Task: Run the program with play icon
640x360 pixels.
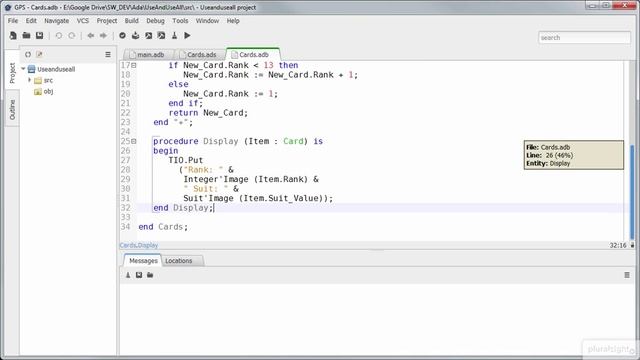Action: pos(187,36)
